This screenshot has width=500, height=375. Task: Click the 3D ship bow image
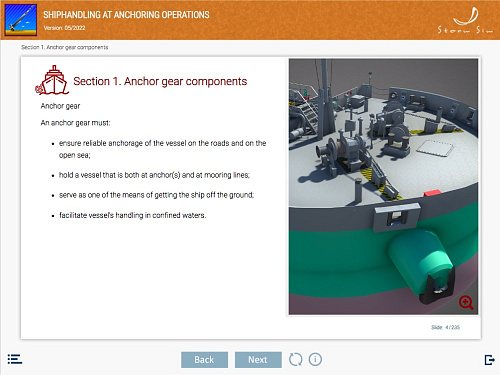(383, 187)
